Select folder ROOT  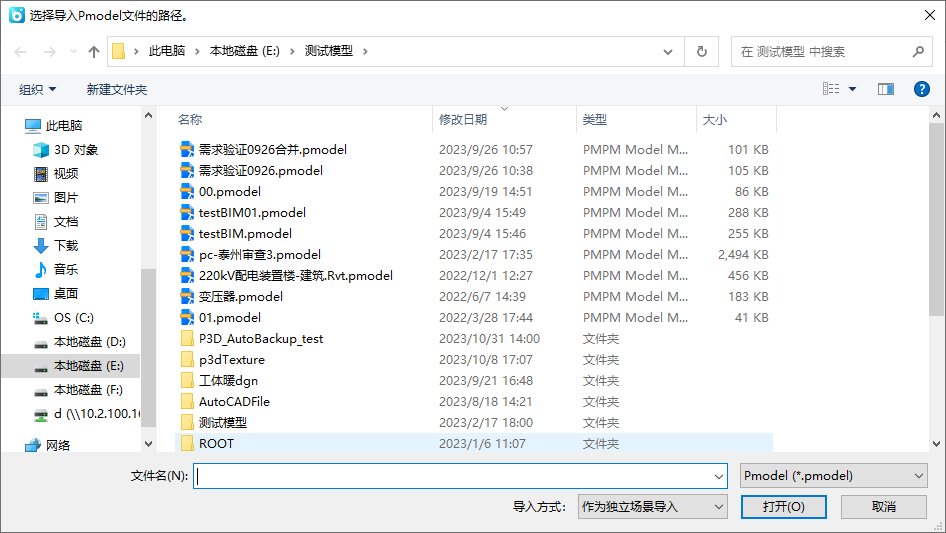216,444
